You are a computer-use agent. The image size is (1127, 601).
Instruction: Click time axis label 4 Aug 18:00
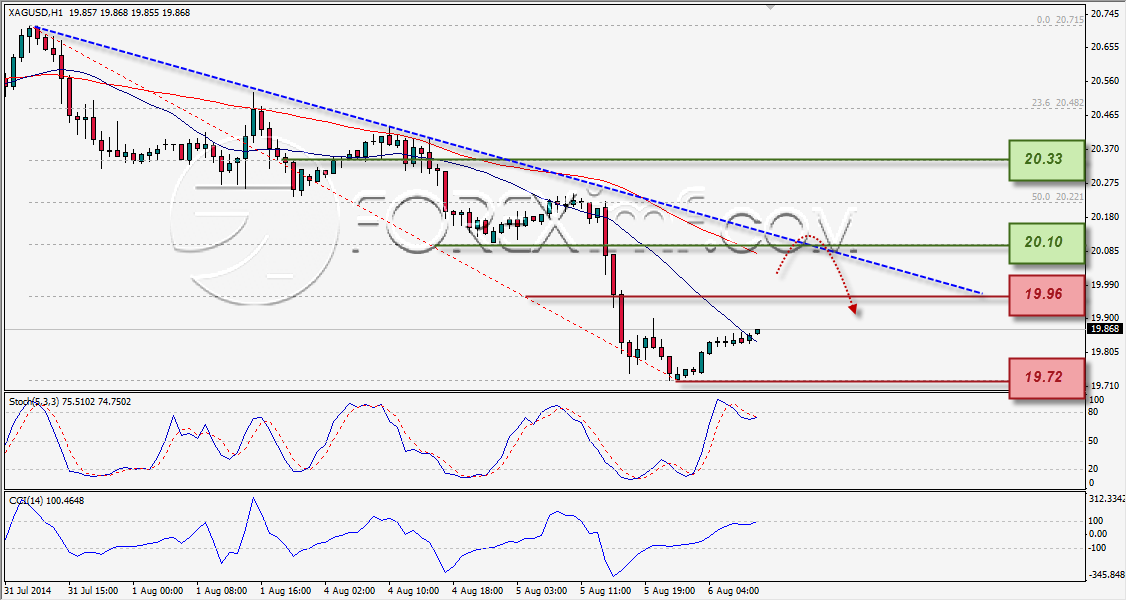(477, 591)
